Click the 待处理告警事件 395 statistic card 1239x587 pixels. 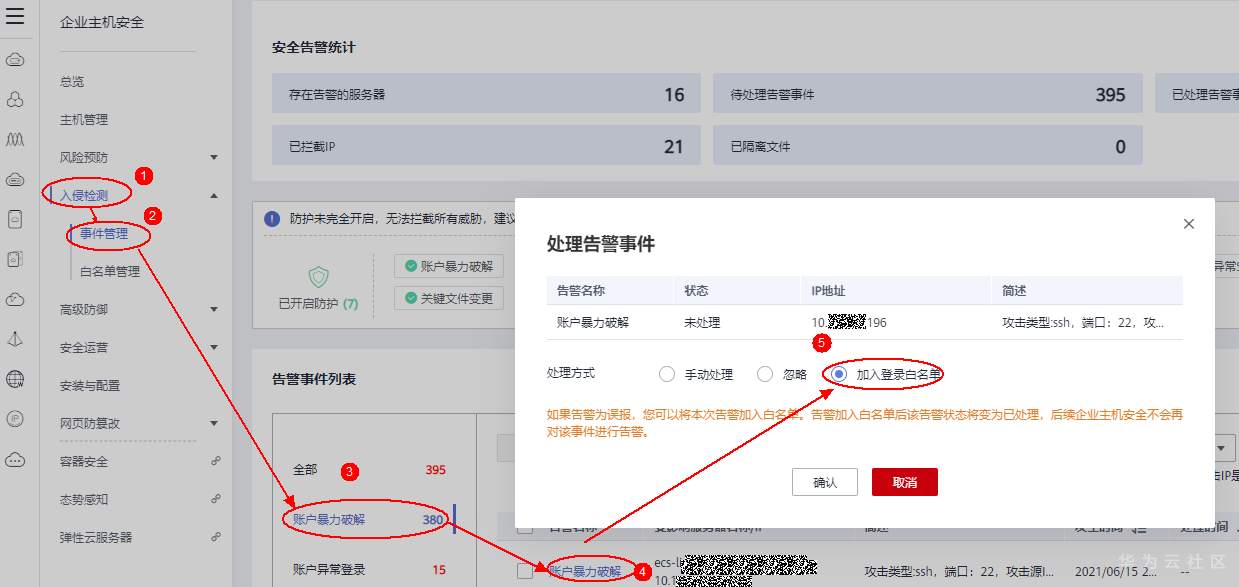pos(928,94)
